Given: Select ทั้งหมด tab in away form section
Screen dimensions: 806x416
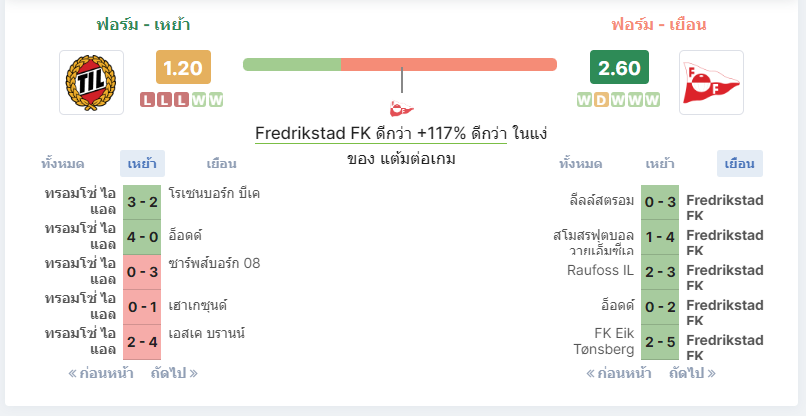Looking at the screenshot, I should (x=580, y=164).
